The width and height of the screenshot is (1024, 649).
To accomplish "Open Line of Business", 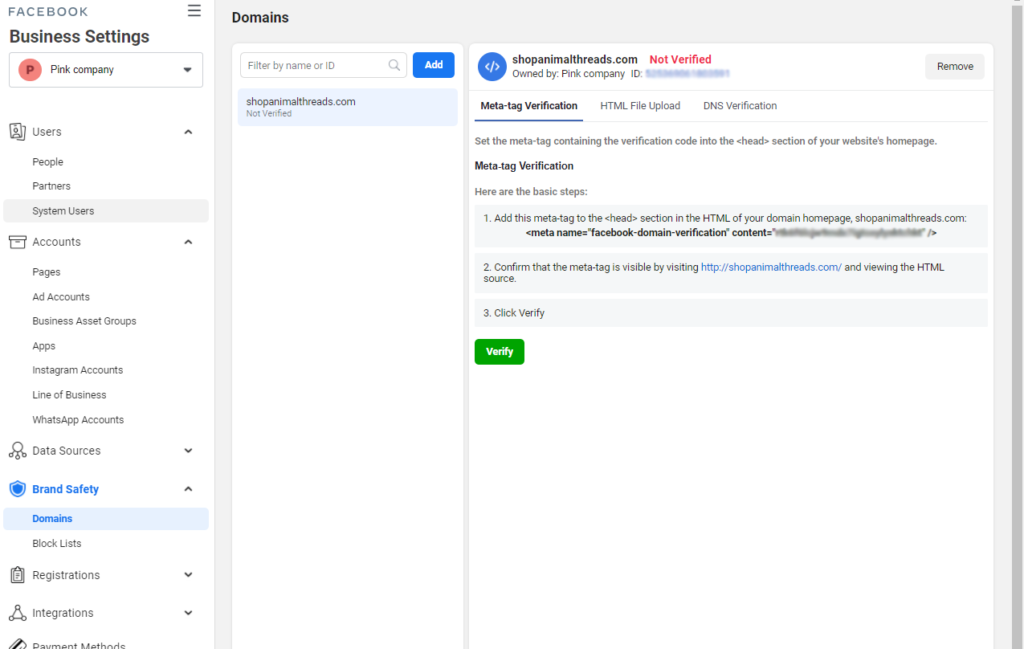I will click(x=69, y=395).
